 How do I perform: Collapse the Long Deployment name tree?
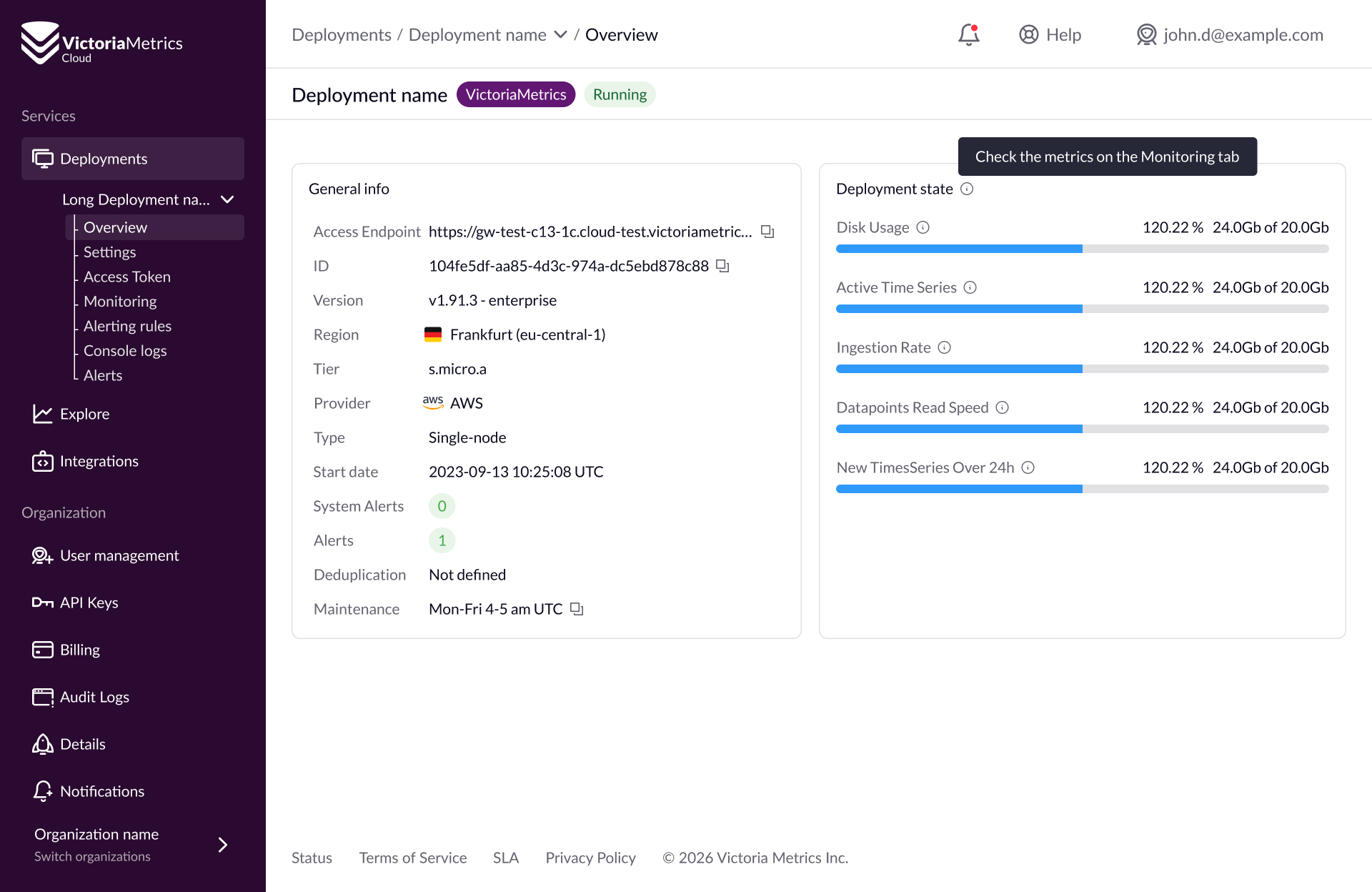pos(227,199)
